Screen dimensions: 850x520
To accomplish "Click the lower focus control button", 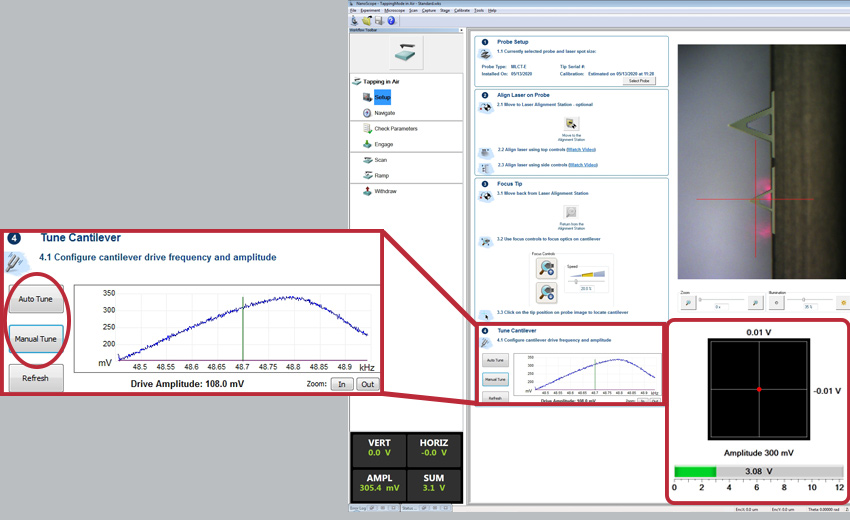I will coord(546,292).
